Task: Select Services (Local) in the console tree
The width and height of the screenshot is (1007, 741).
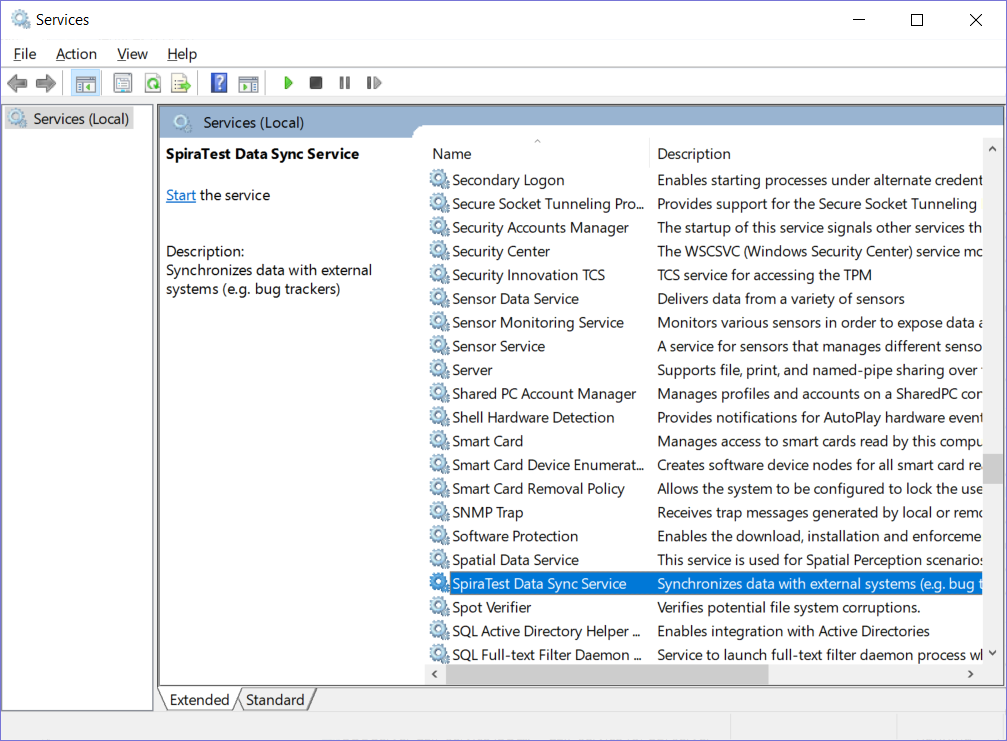Action: [x=81, y=119]
